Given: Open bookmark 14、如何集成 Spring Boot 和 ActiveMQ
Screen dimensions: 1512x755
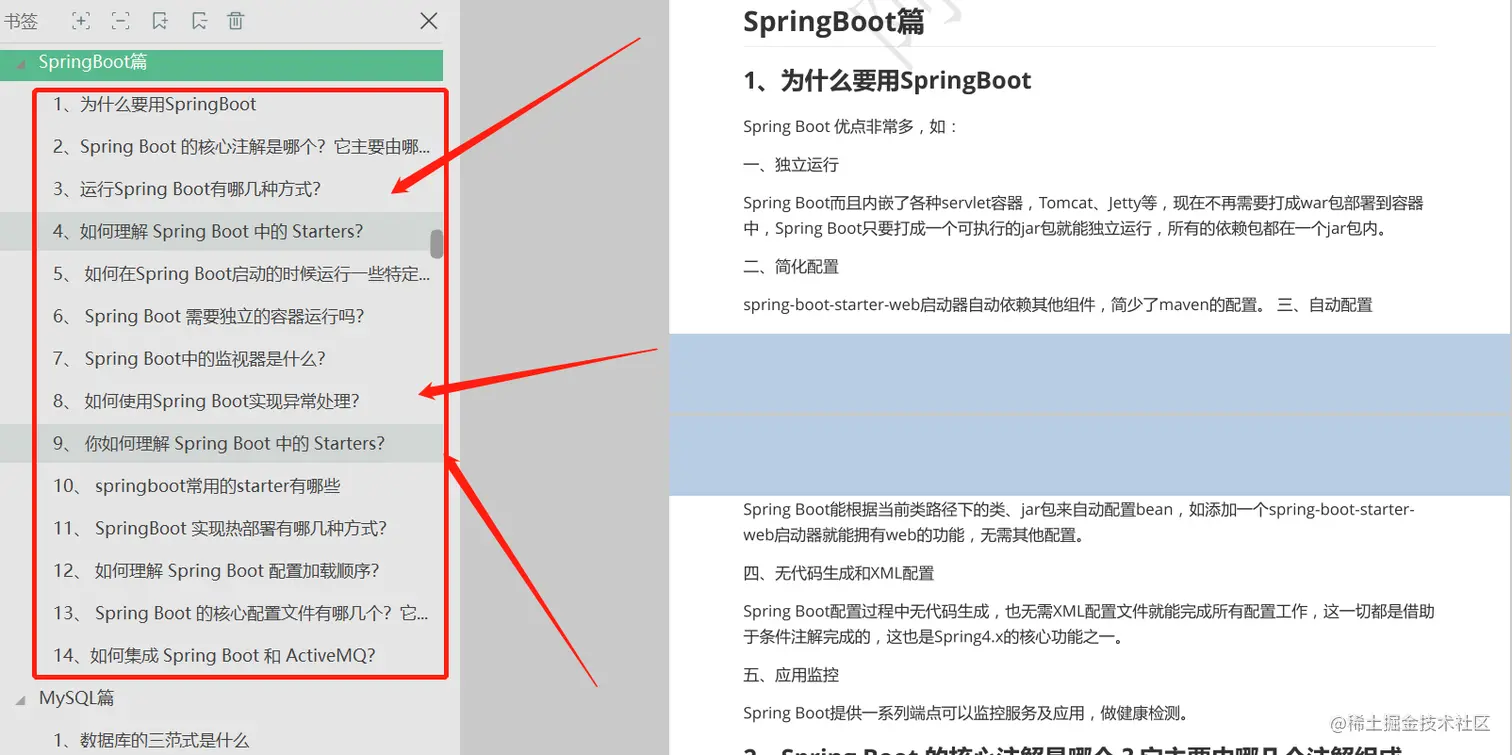Looking at the screenshot, I should 214,656.
